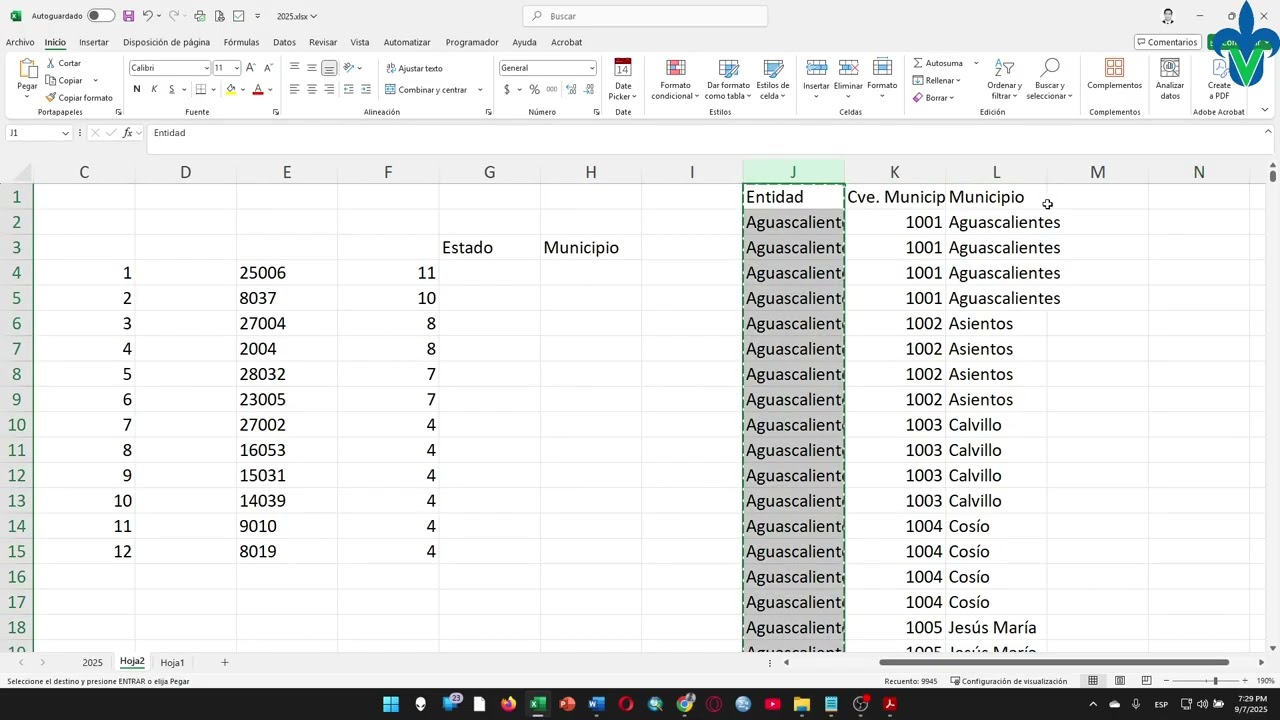
Task: Expand the borders dropdown arrow
Action: point(213,90)
